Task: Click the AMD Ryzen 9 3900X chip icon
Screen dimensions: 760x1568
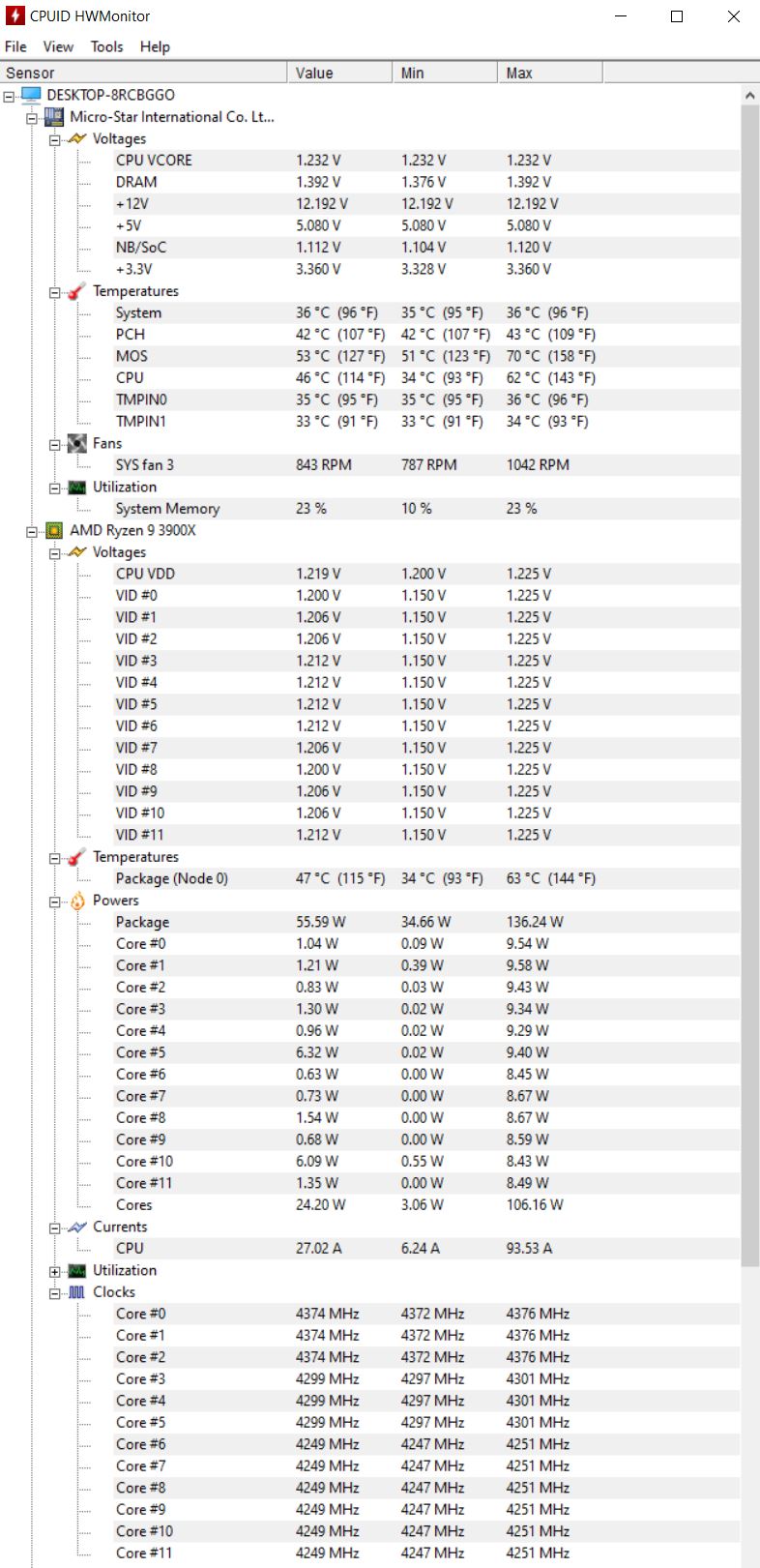Action: coord(54,530)
